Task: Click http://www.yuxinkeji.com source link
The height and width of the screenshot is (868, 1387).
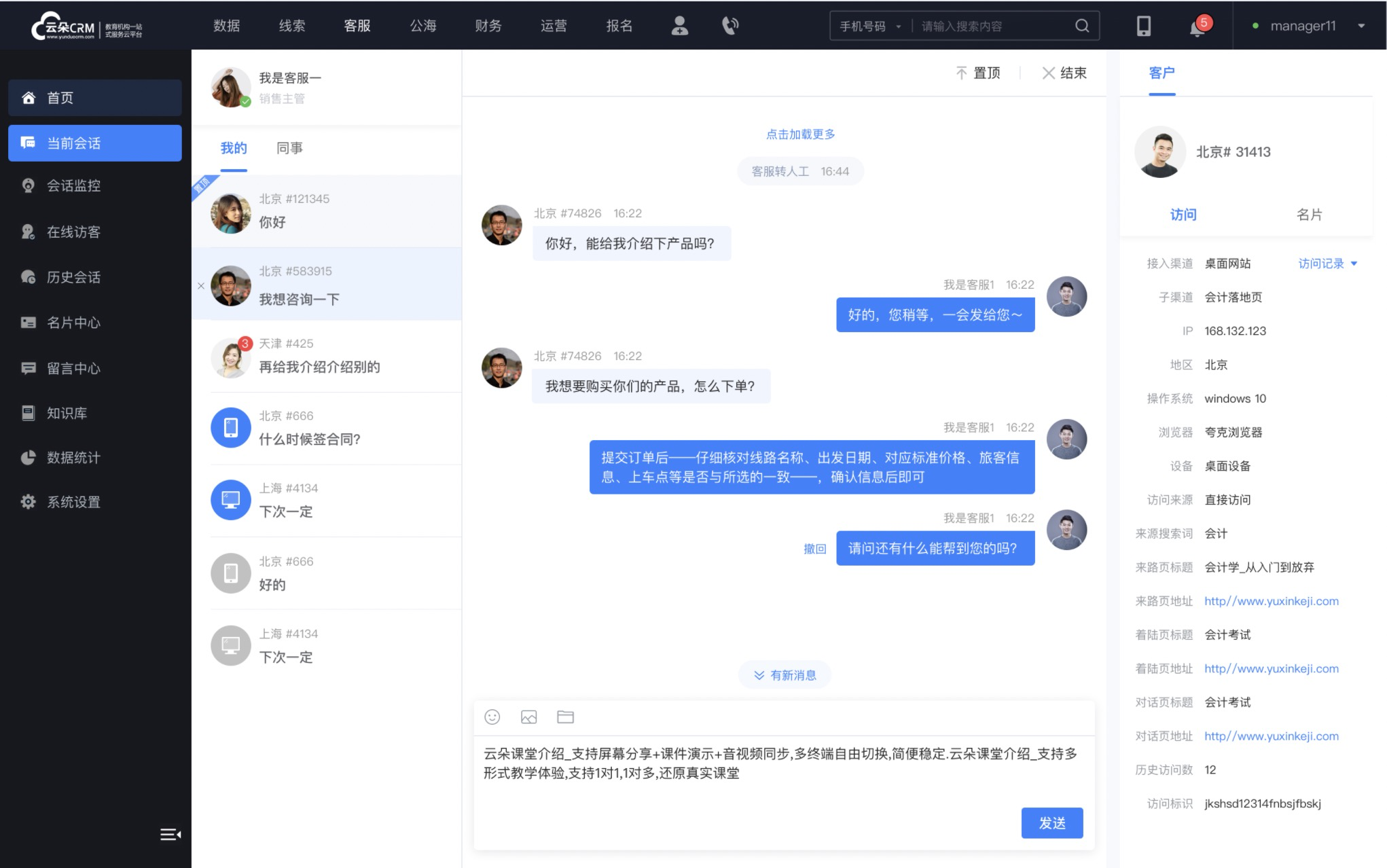Action: [1271, 600]
